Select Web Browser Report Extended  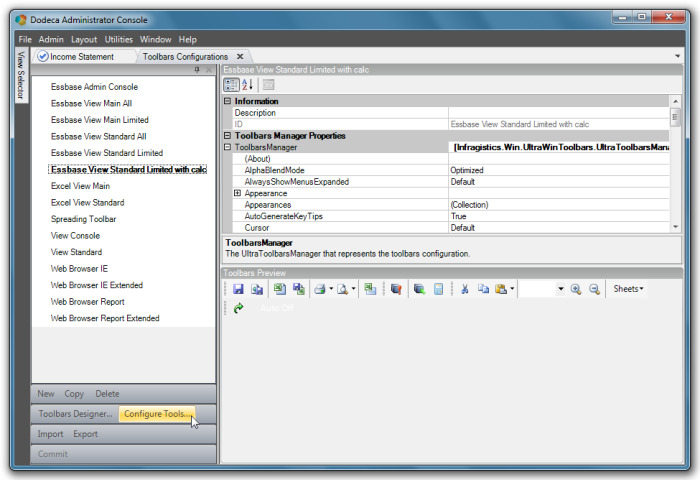(105, 318)
